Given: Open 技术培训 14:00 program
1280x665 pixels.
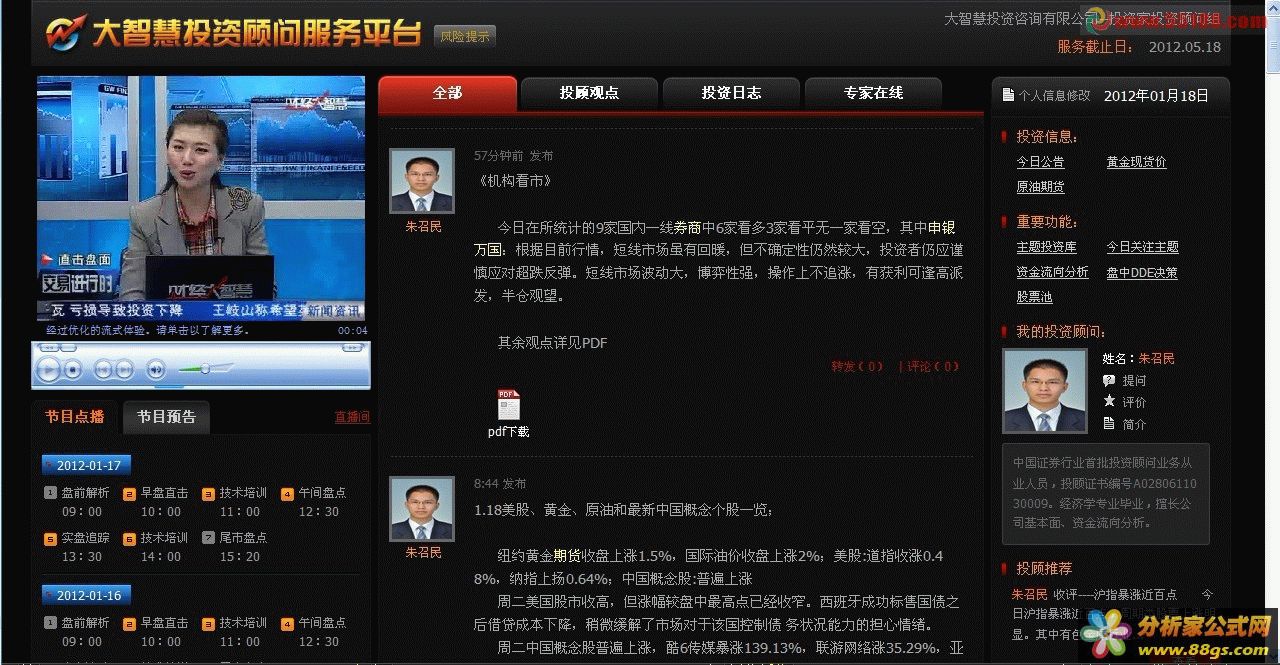Looking at the screenshot, I should click(156, 547).
